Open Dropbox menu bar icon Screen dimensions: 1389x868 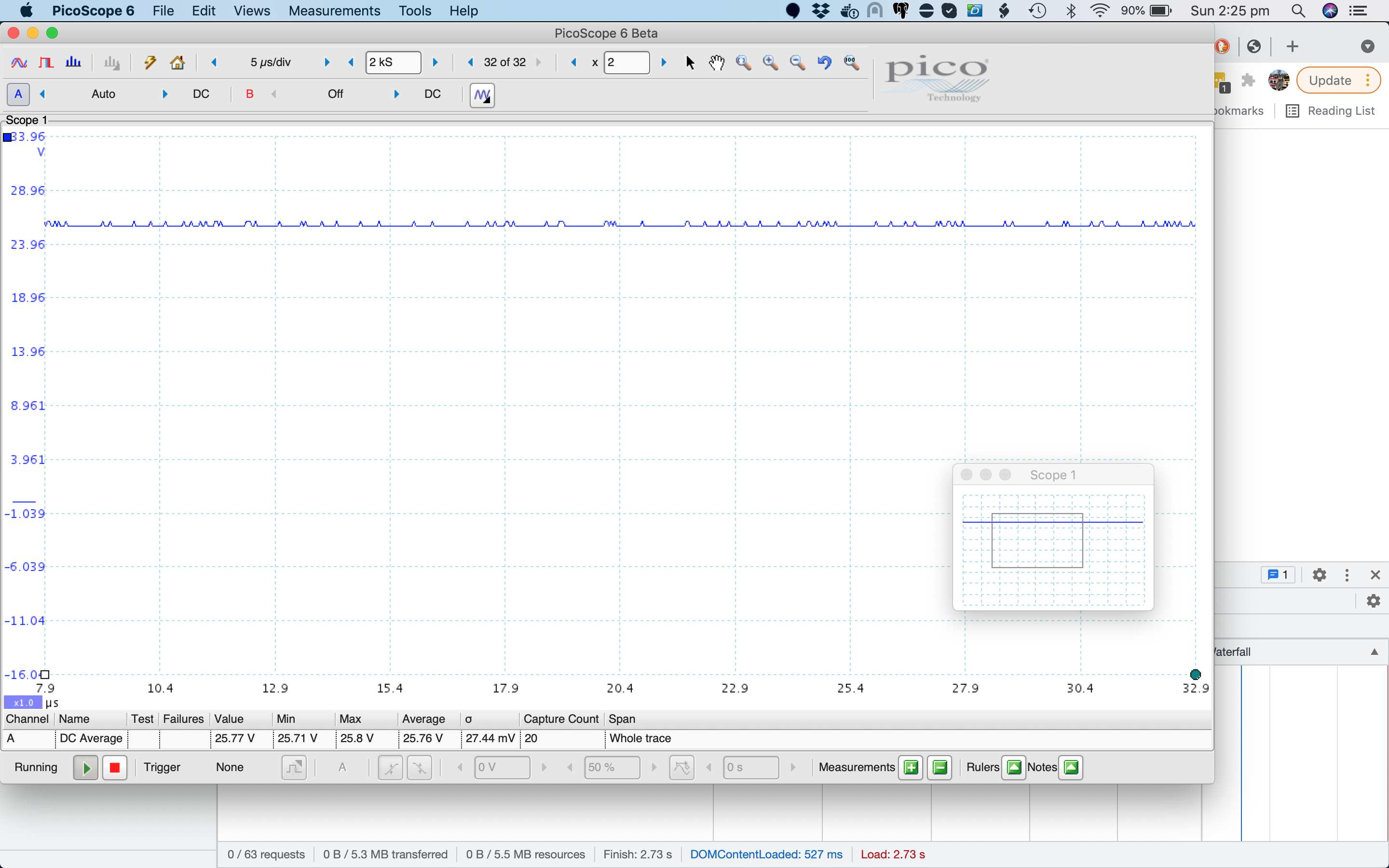click(822, 11)
